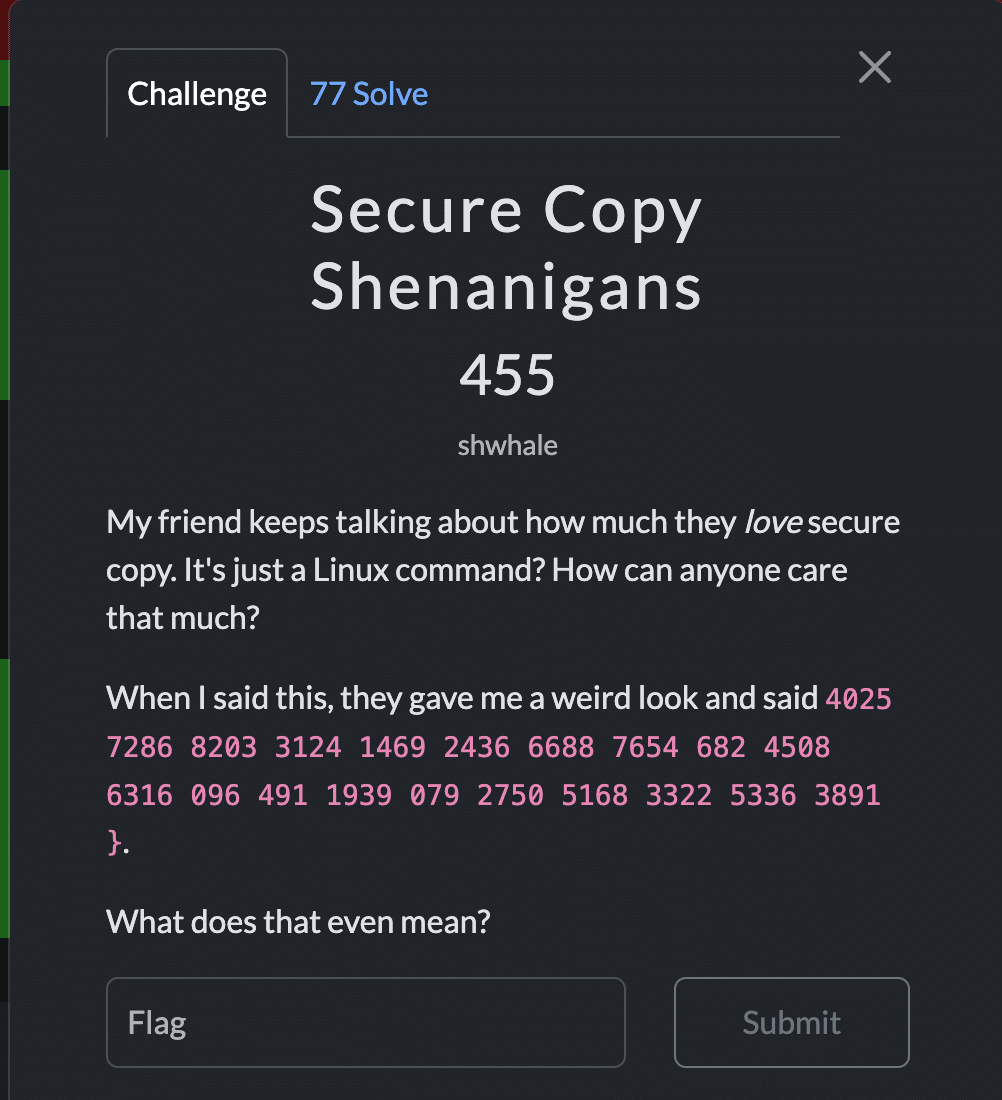Click the Linux command sentence in description
This screenshot has width=1002, height=1100.
(x=364, y=570)
